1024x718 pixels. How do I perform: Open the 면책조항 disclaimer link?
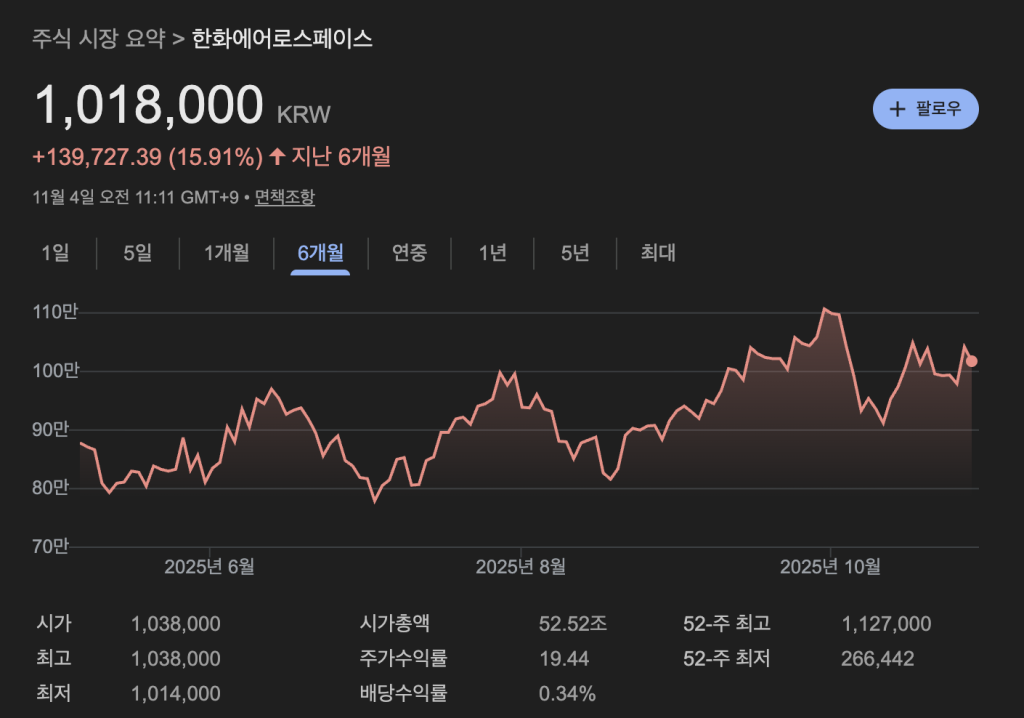pyautogui.click(x=284, y=197)
